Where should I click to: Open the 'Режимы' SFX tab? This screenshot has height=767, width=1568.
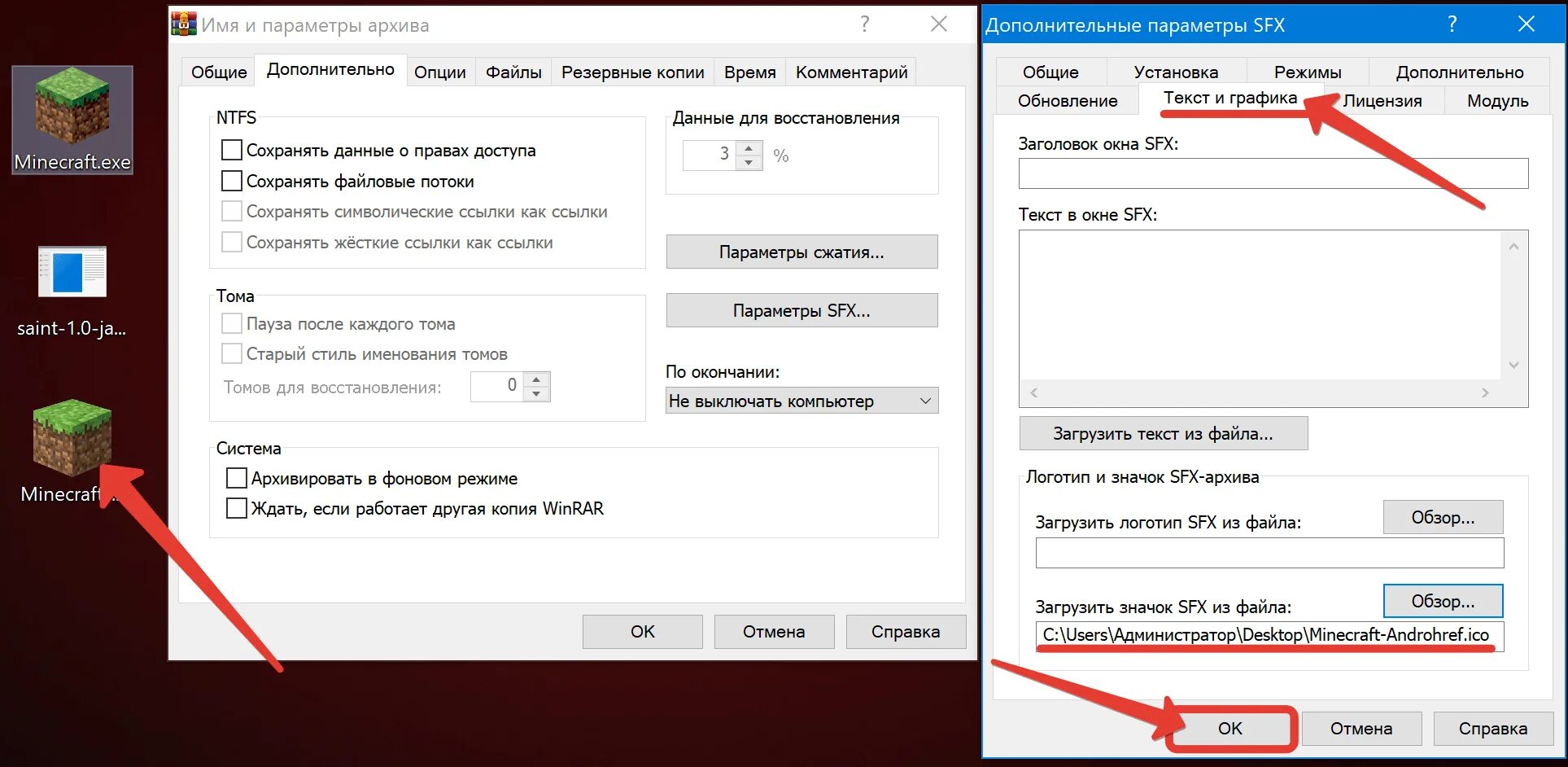[x=1308, y=72]
